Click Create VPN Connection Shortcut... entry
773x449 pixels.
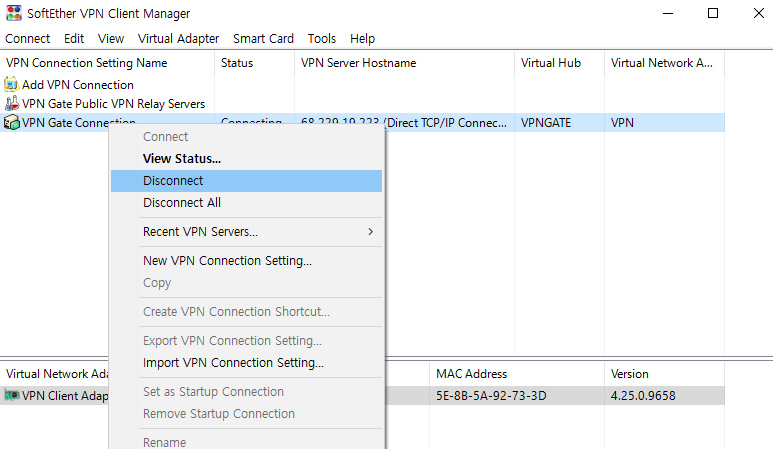tap(246, 312)
